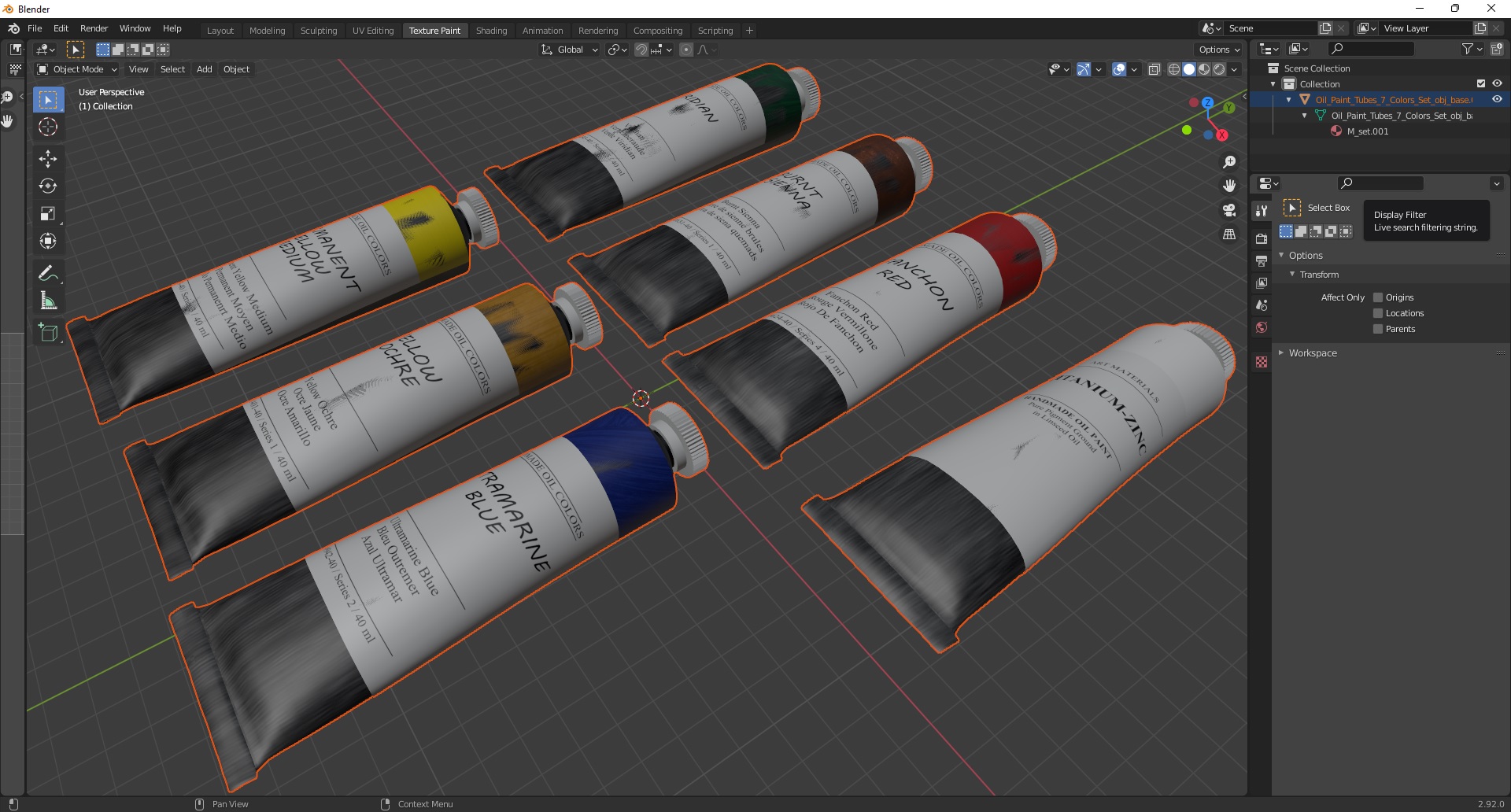This screenshot has height=812, width=1511.
Task: Expand the Workspace panel
Action: coord(1282,353)
